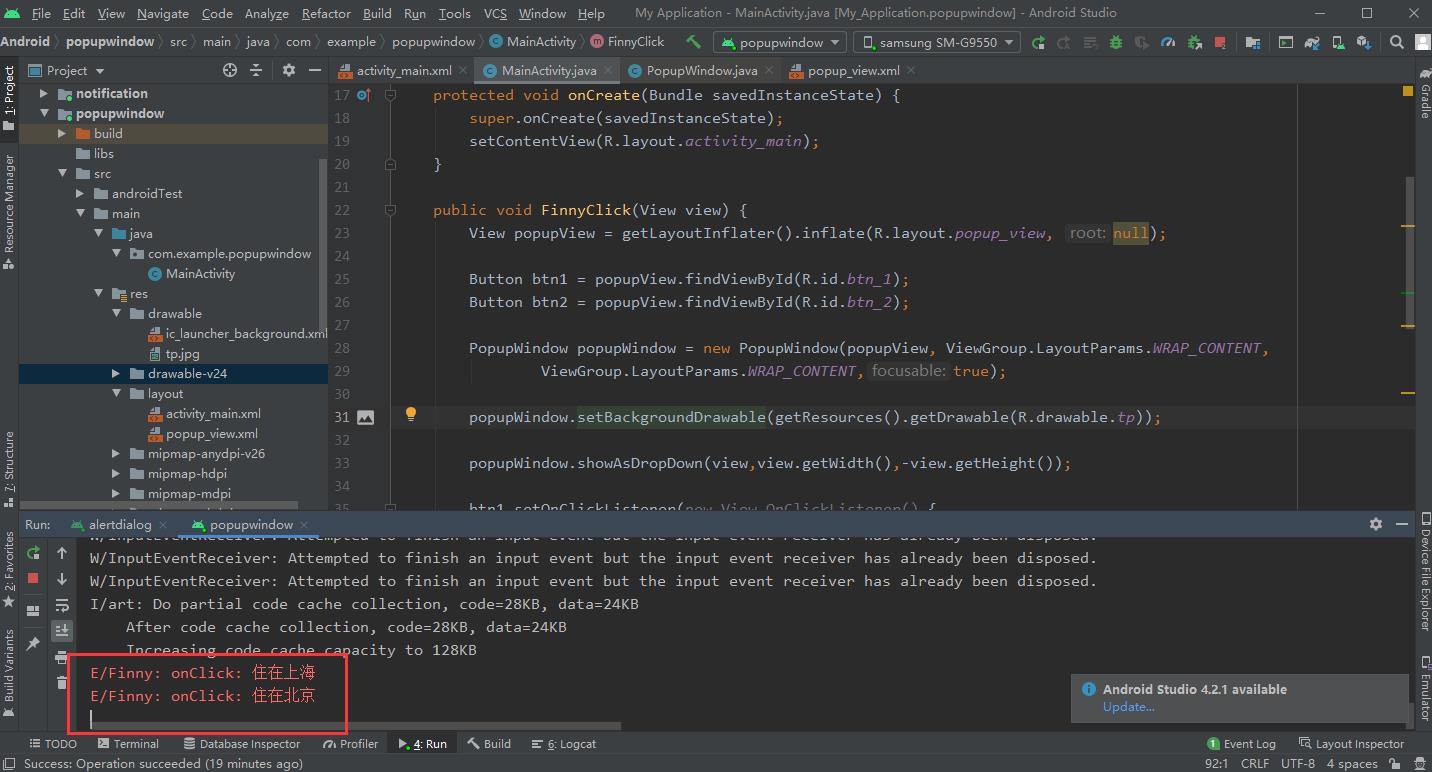Open samsung SM-G9550 device dropdown
This screenshot has width=1432, height=772.
(x=937, y=42)
